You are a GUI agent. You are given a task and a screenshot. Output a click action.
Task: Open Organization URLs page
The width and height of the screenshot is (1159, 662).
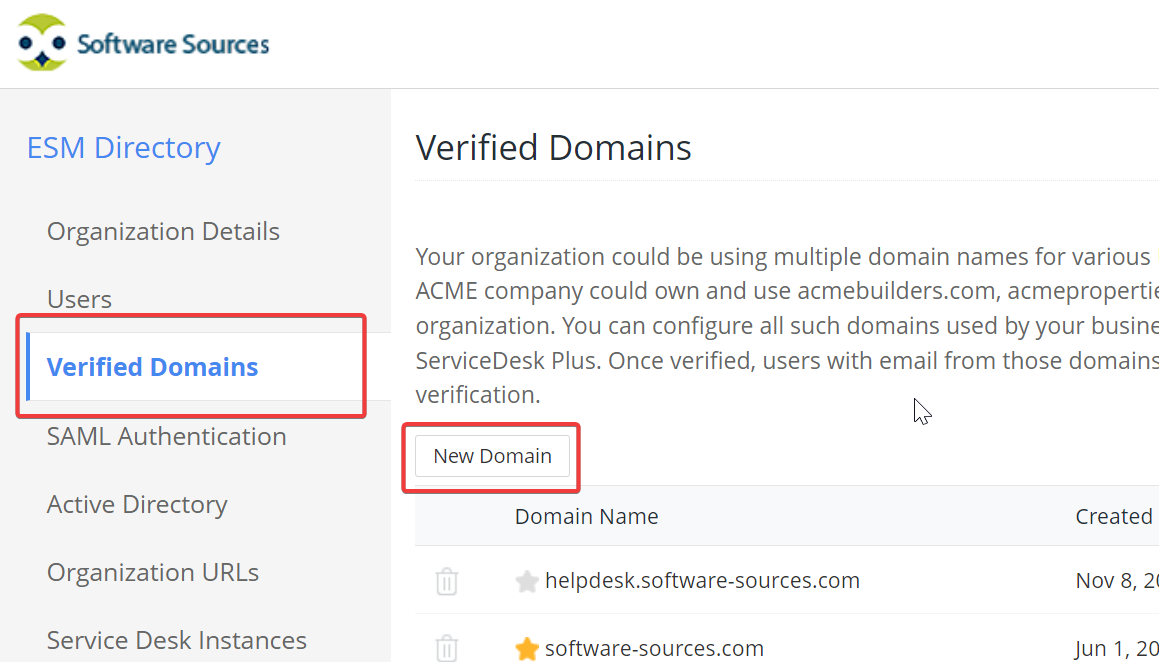click(x=153, y=572)
